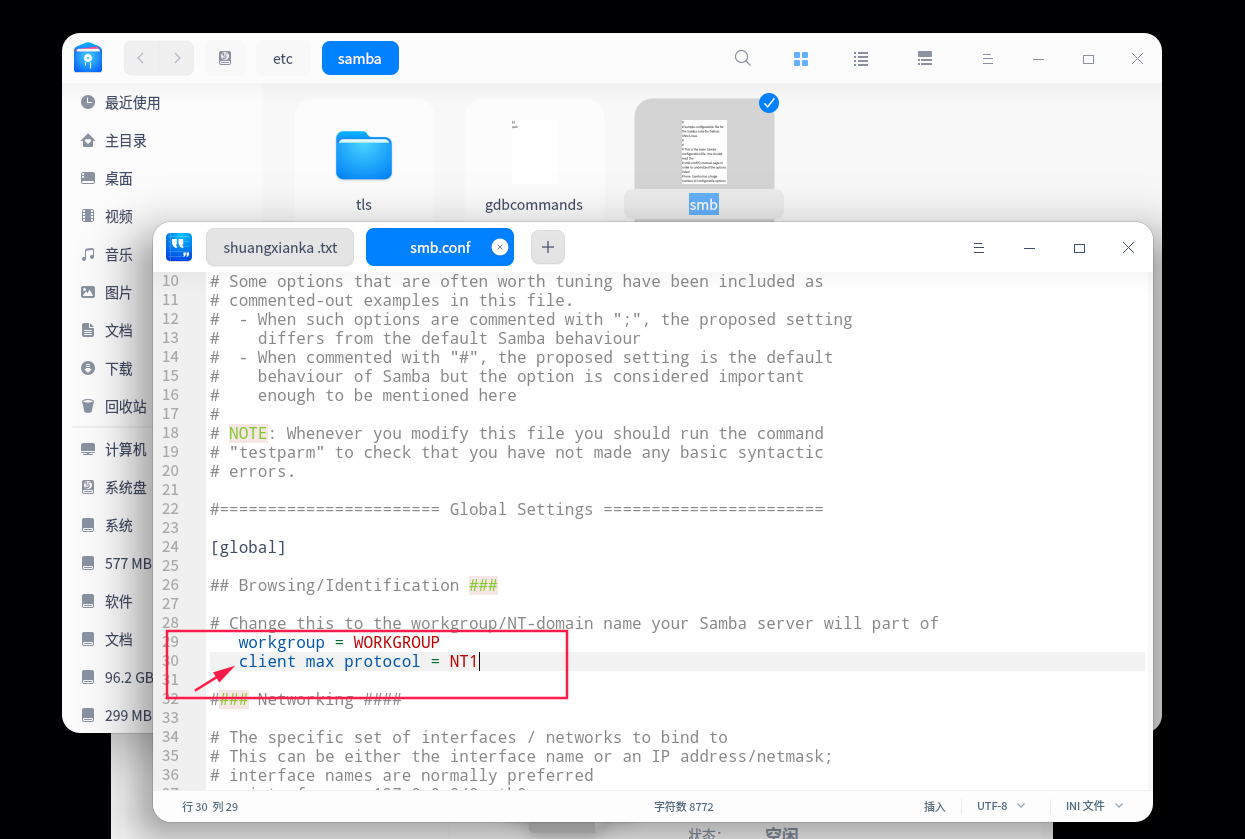Open the INI 文件 syntax dropdown
1245x839 pixels.
1095,806
